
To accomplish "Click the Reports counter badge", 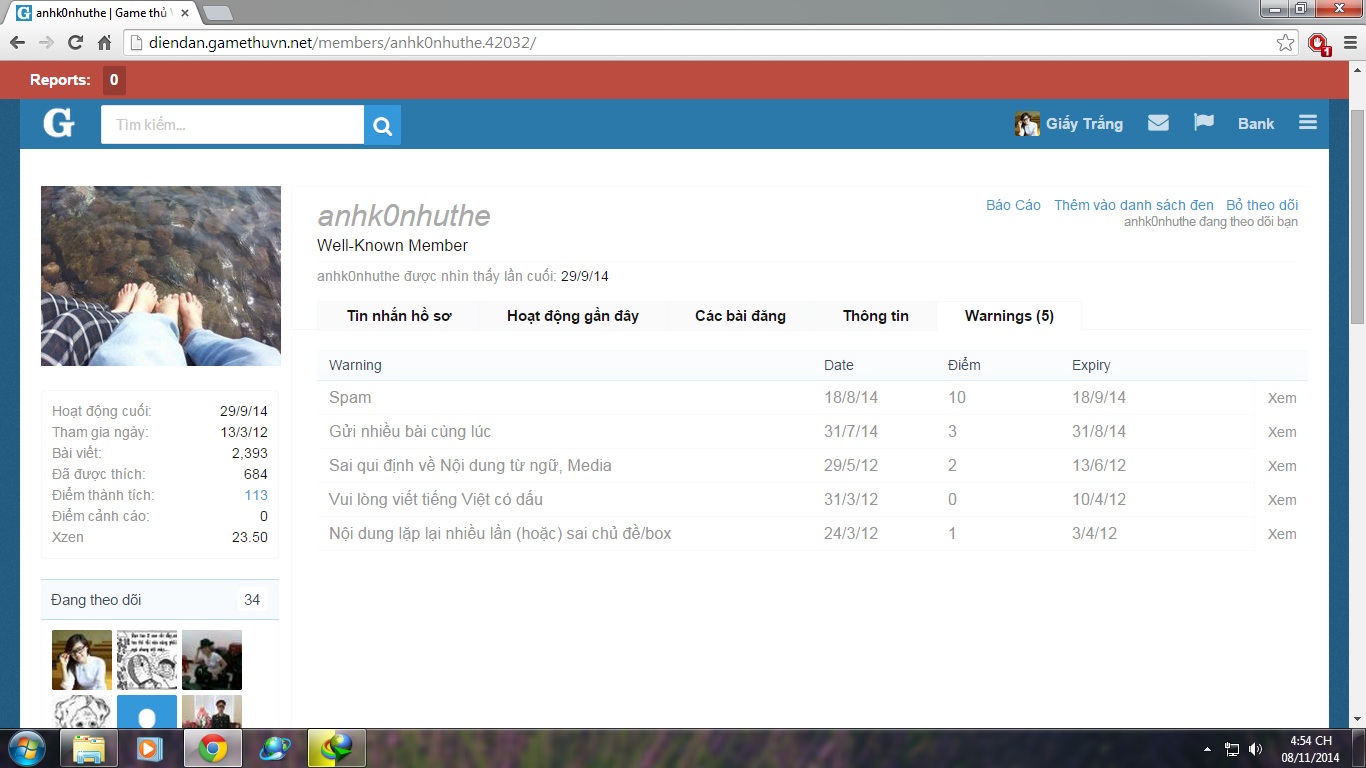I will coord(114,80).
